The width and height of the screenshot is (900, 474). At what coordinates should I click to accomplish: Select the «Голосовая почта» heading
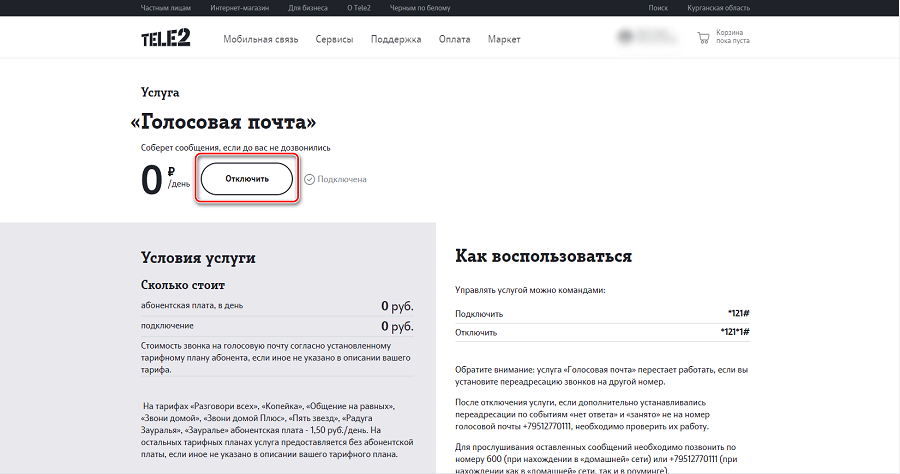(223, 122)
